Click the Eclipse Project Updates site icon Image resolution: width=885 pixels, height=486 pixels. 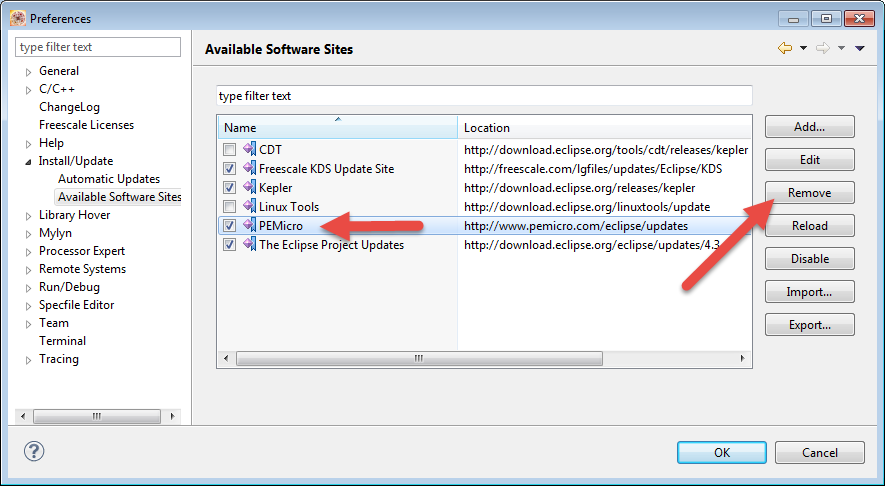[x=249, y=245]
